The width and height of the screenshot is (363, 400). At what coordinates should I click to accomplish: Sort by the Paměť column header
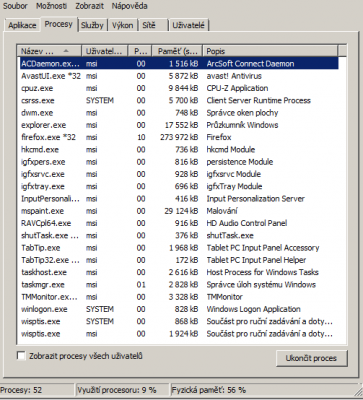click(177, 51)
